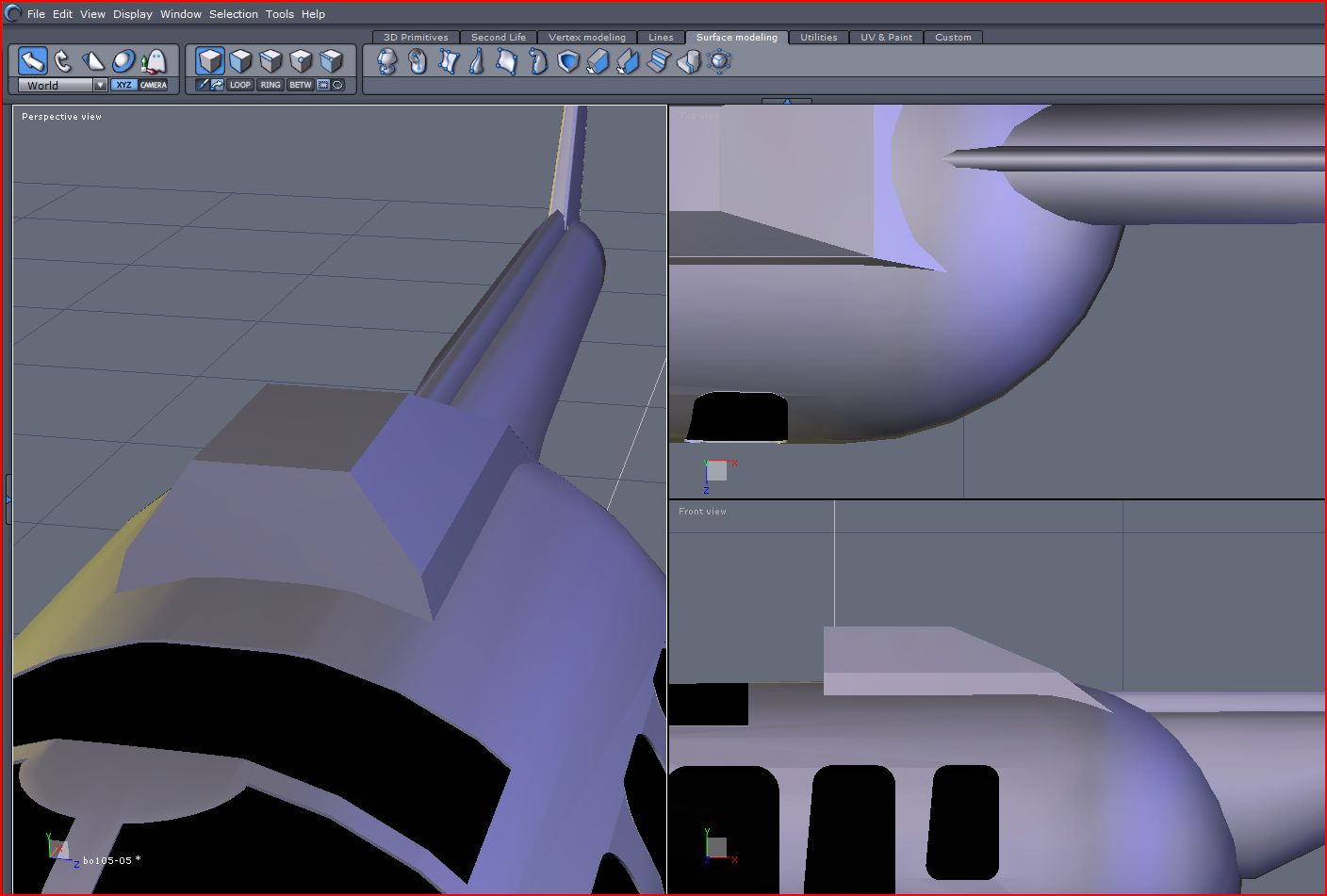Click the blue folded-sheet sweep tool
Screen dimensions: 1327x896
tap(628, 62)
